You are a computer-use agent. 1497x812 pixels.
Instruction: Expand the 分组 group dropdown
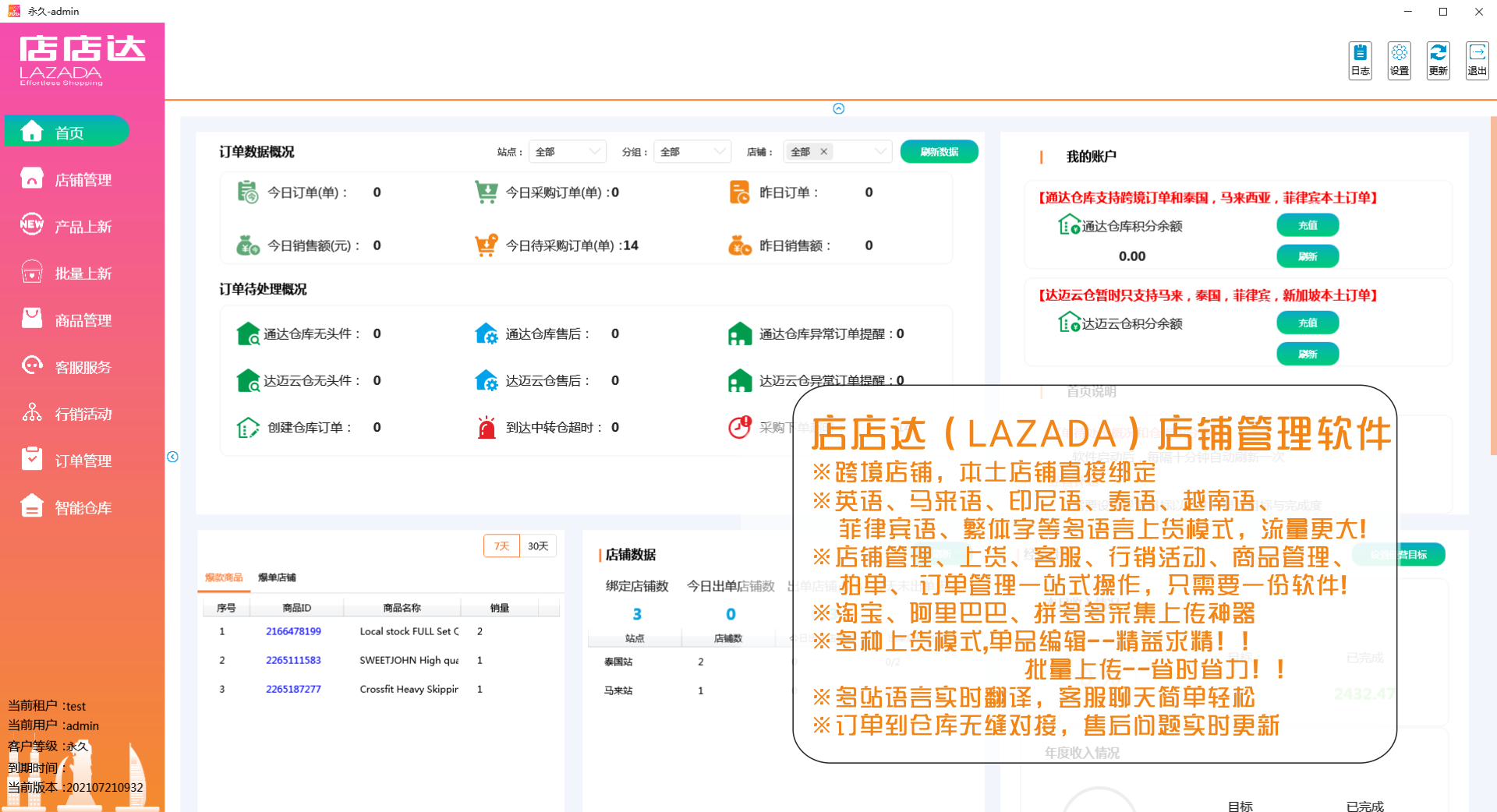click(x=692, y=151)
